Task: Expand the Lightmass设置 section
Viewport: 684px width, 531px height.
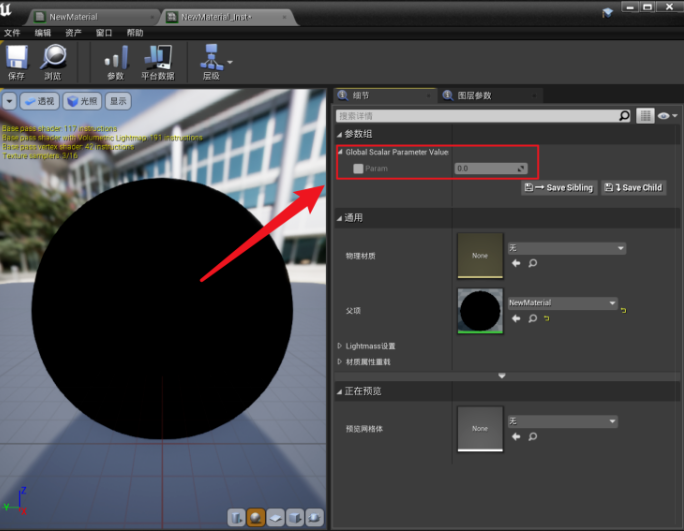Action: pos(339,346)
